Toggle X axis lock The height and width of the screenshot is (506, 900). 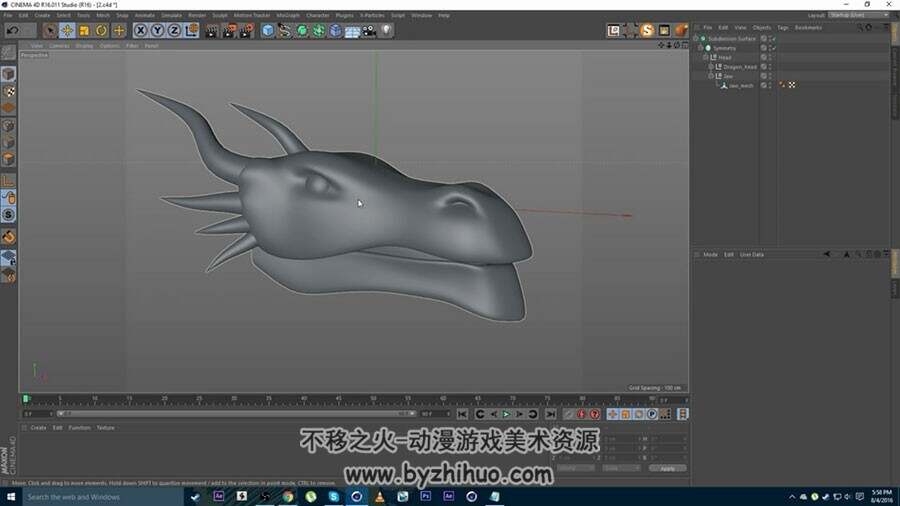coord(141,30)
